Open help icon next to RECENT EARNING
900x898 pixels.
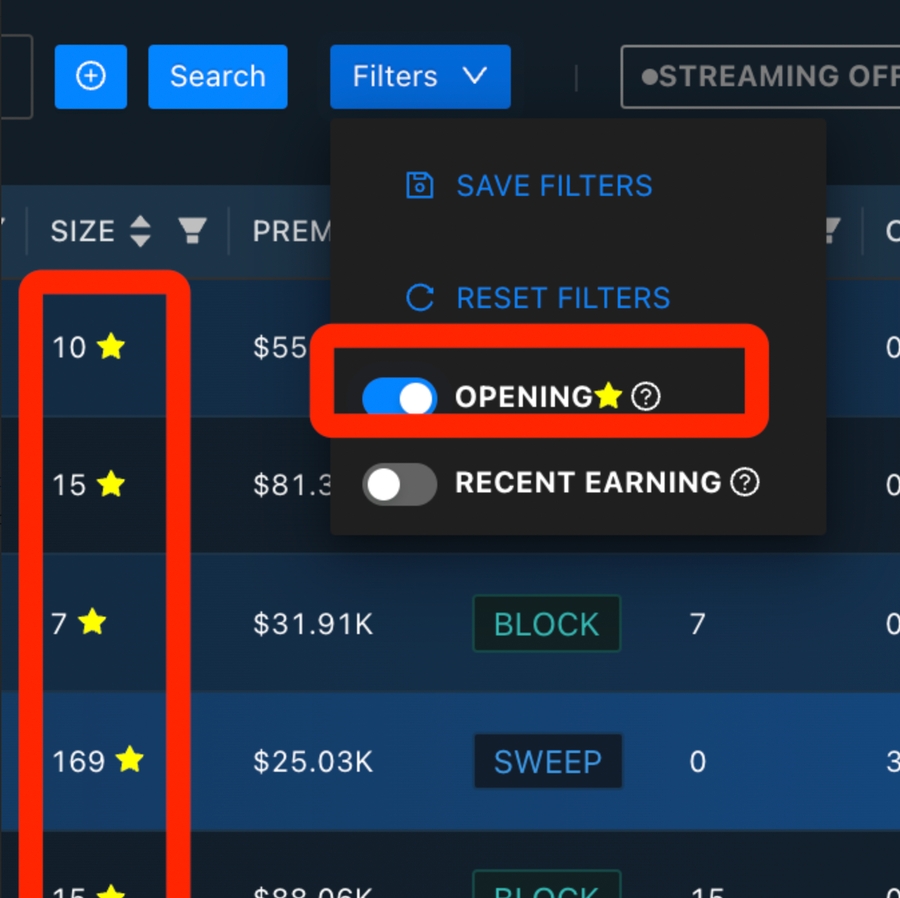744,483
